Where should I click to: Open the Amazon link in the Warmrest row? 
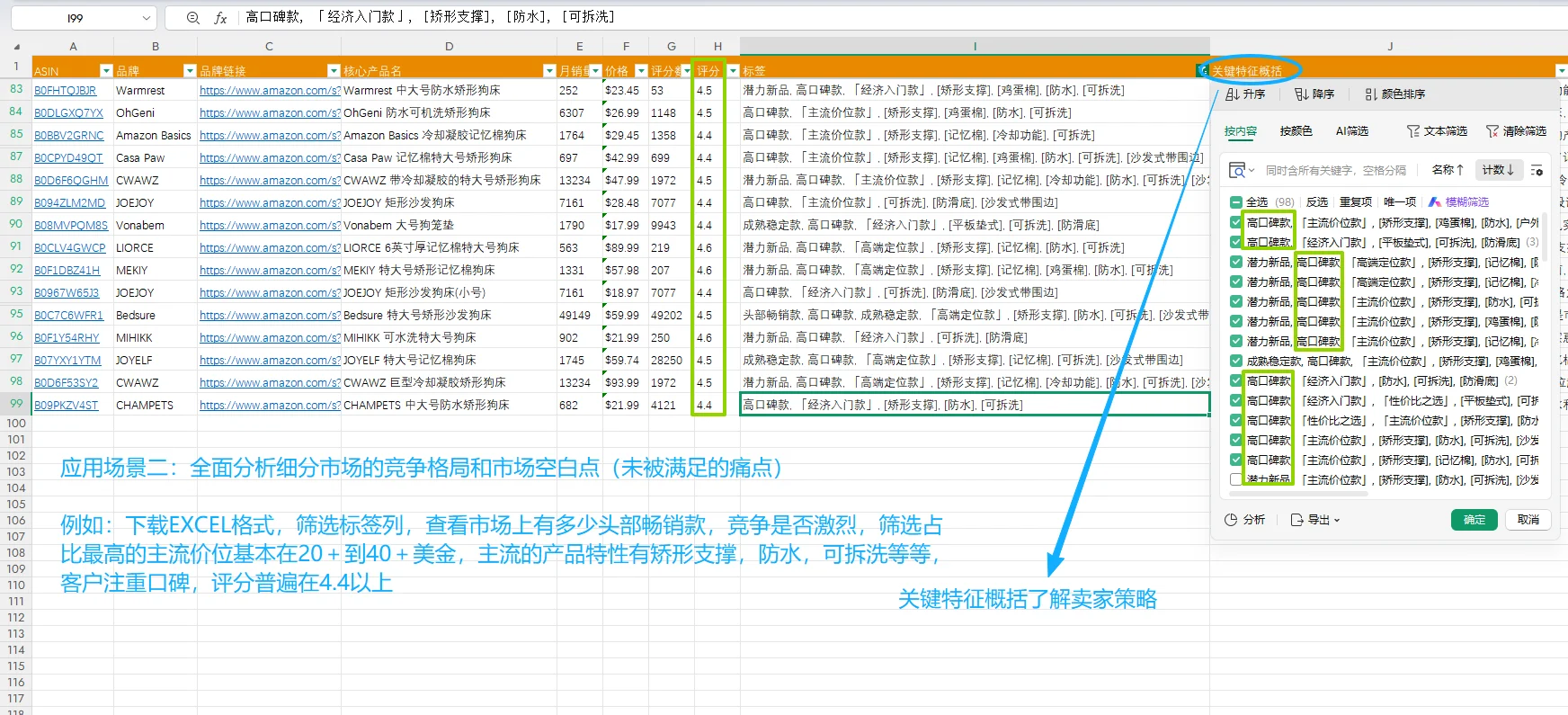point(270,91)
